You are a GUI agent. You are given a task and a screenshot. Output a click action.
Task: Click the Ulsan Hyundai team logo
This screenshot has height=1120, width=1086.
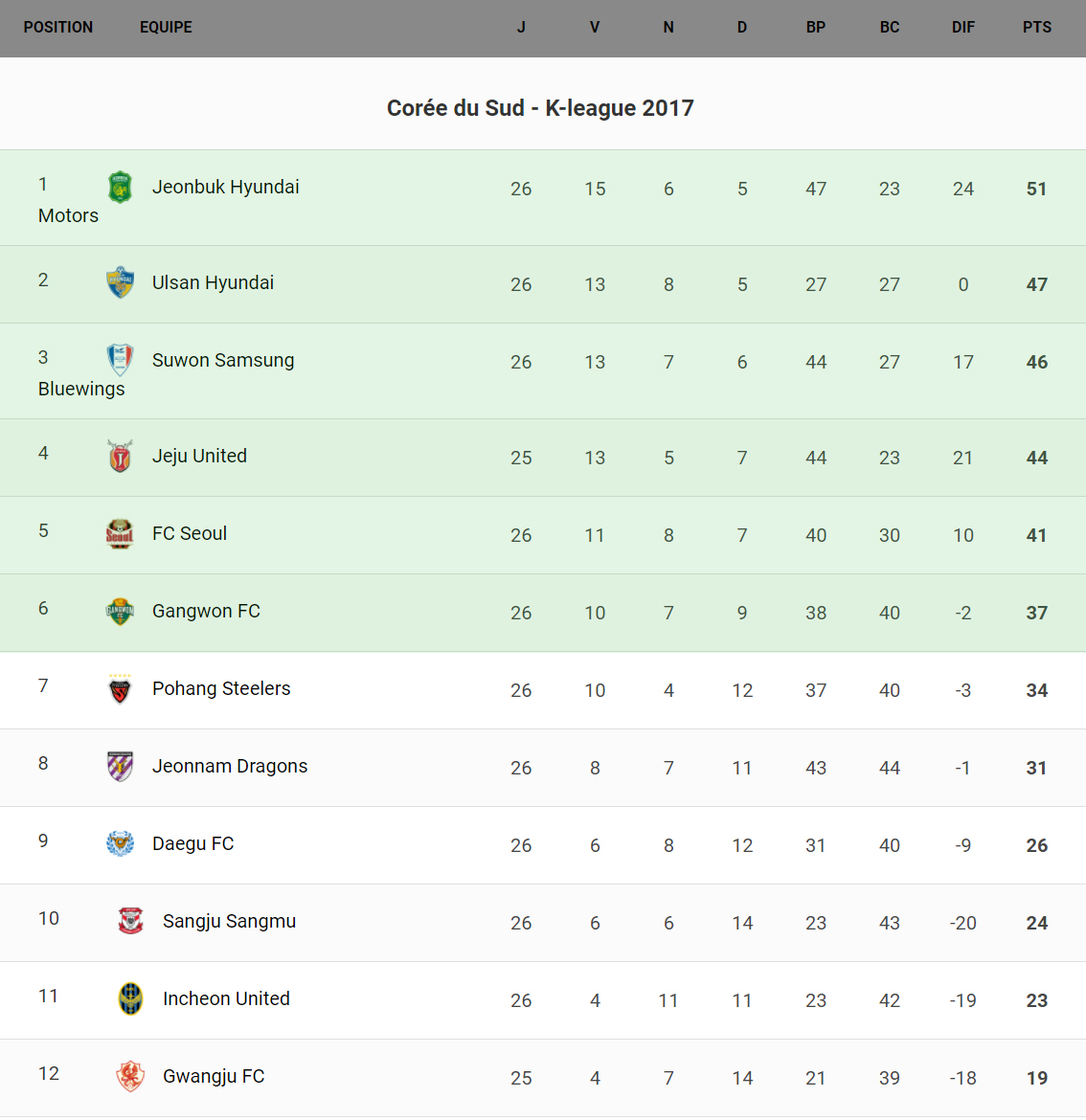pyautogui.click(x=120, y=282)
